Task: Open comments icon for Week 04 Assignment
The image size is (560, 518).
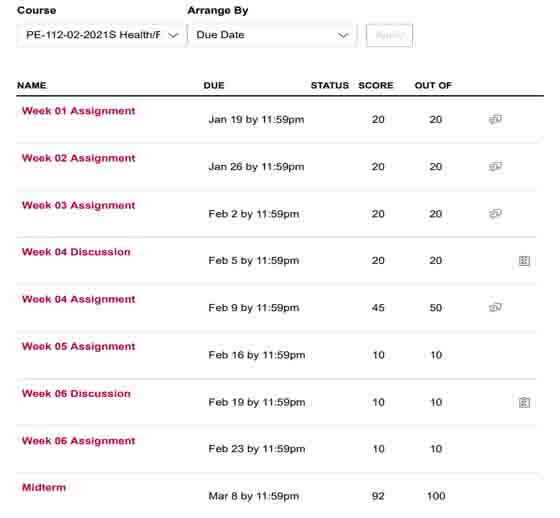Action: pos(495,307)
